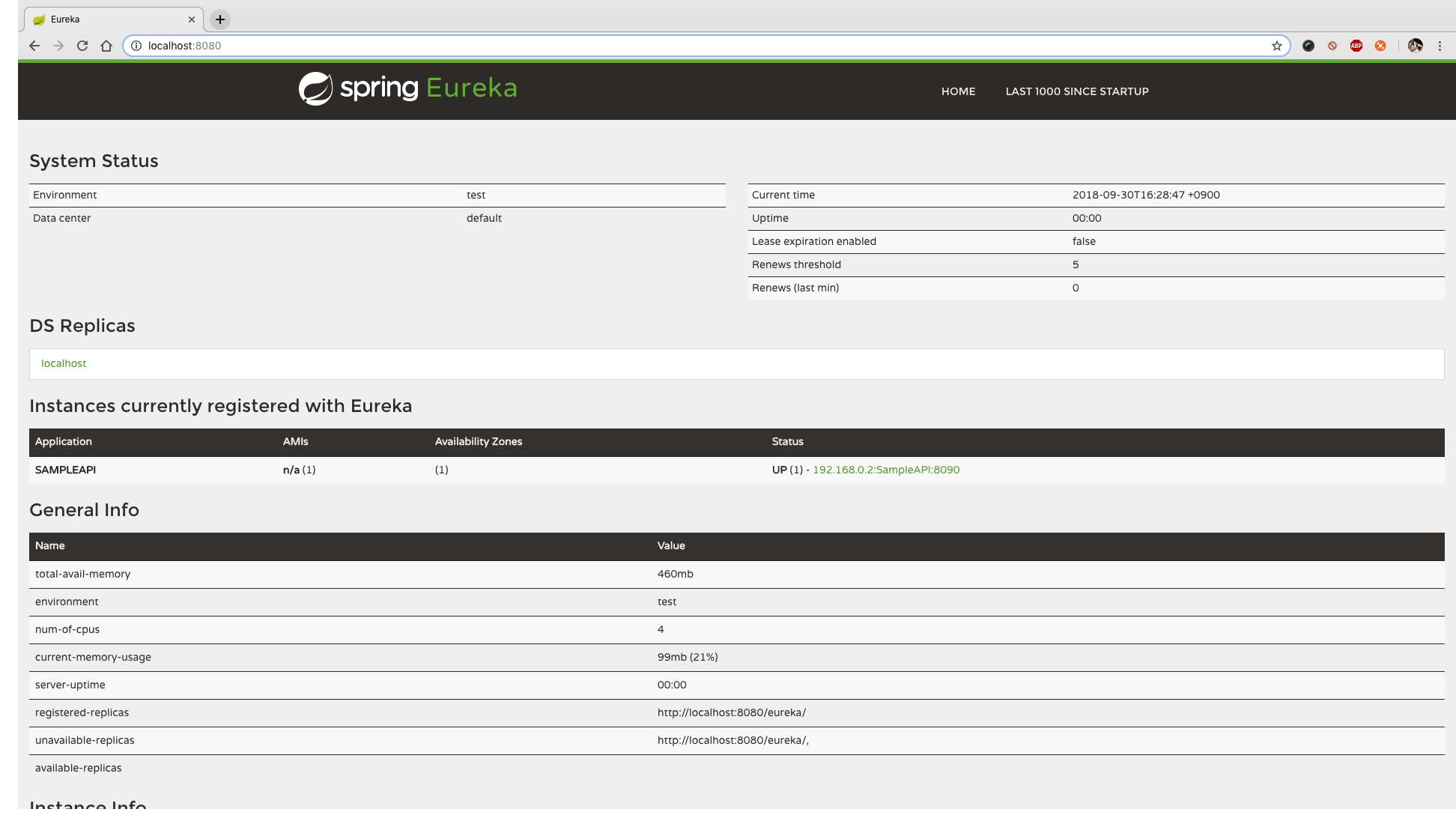Bookmark this page with the star icon
Image resolution: width=1456 pixels, height=830 pixels.
pos(1277,46)
